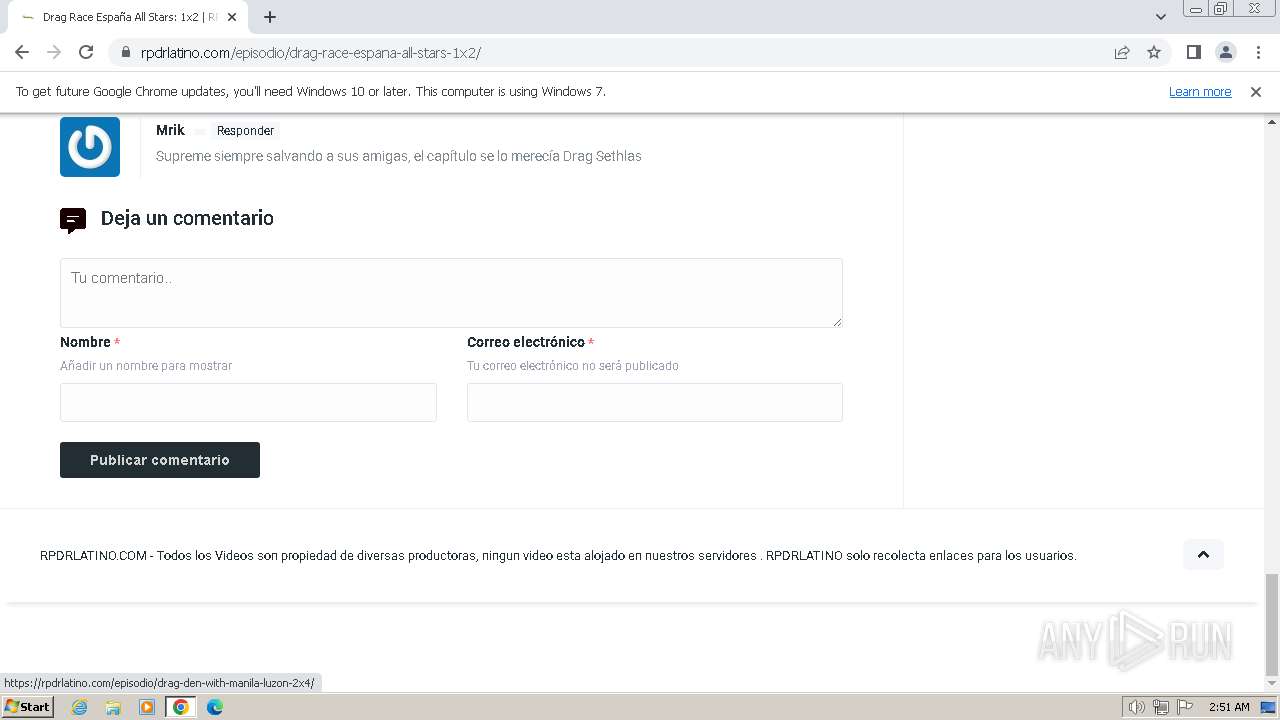This screenshot has height=720, width=1280.
Task: Click the Chrome taskbar icon
Action: click(x=181, y=707)
